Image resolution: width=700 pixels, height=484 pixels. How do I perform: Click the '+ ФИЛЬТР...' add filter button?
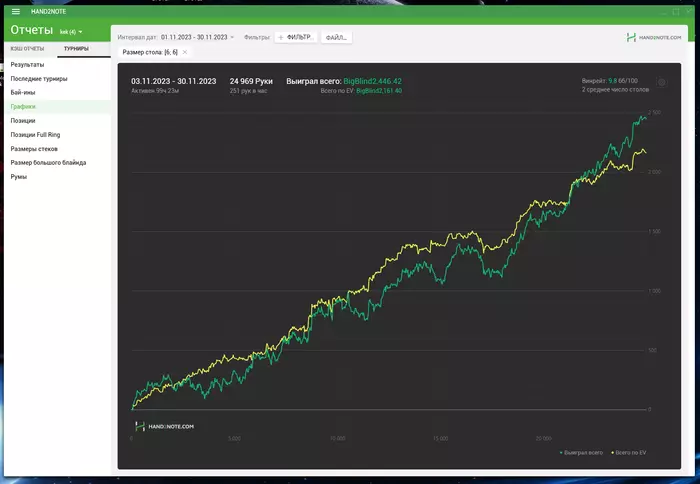(x=296, y=38)
